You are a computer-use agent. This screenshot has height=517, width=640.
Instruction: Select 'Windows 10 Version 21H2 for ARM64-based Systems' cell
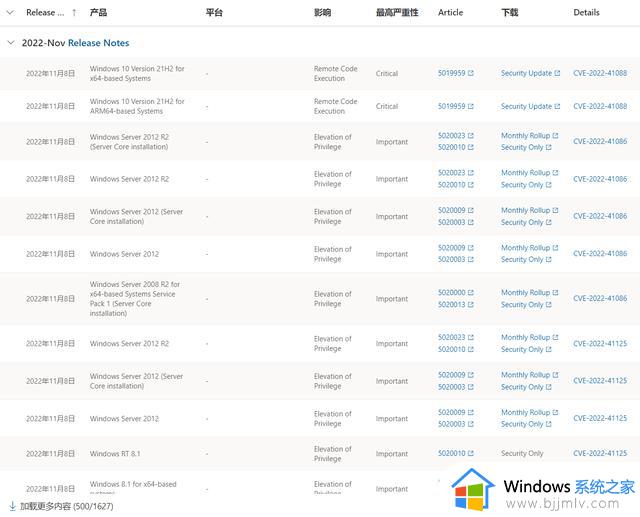tap(137, 106)
